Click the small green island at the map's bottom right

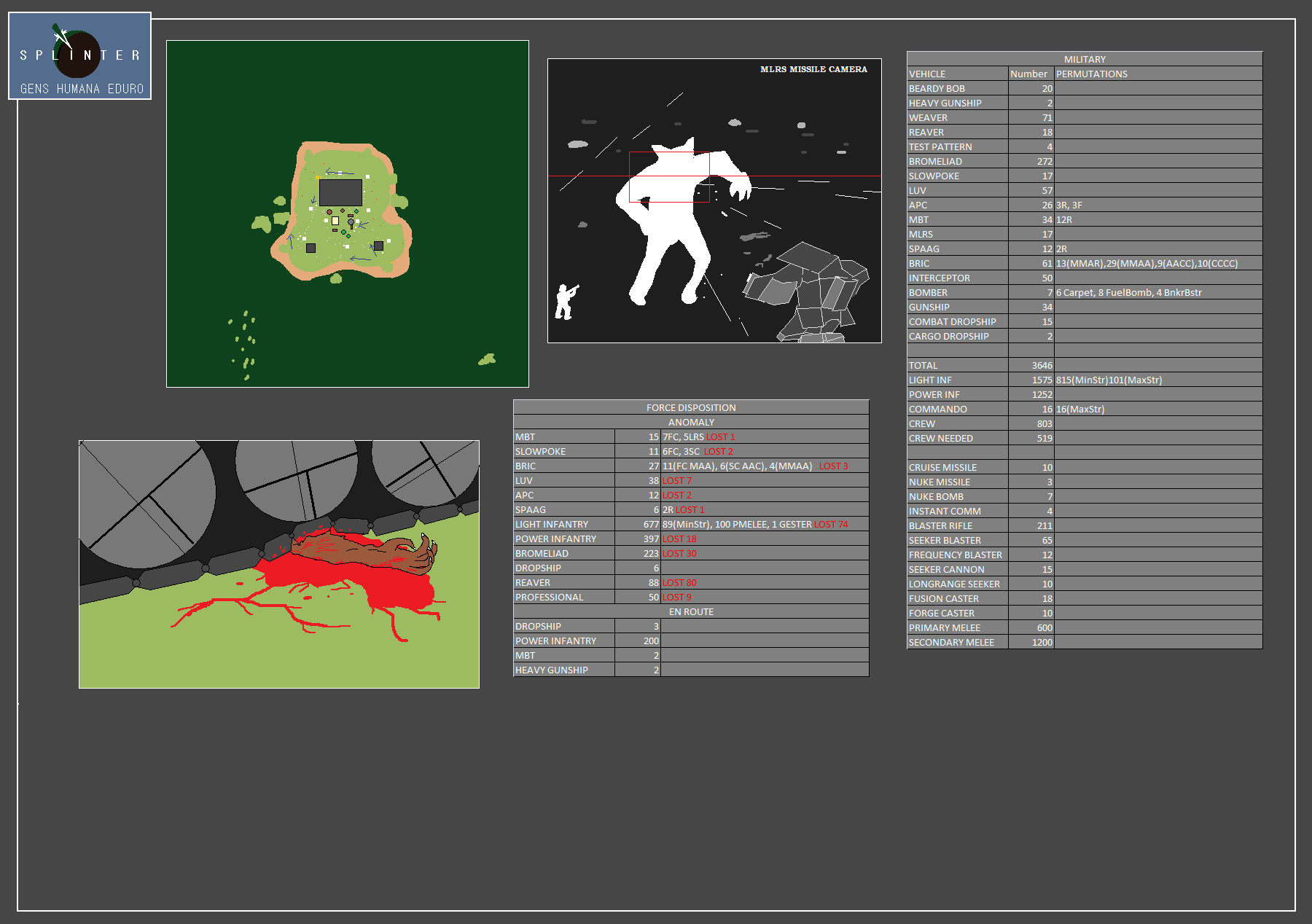coord(487,359)
